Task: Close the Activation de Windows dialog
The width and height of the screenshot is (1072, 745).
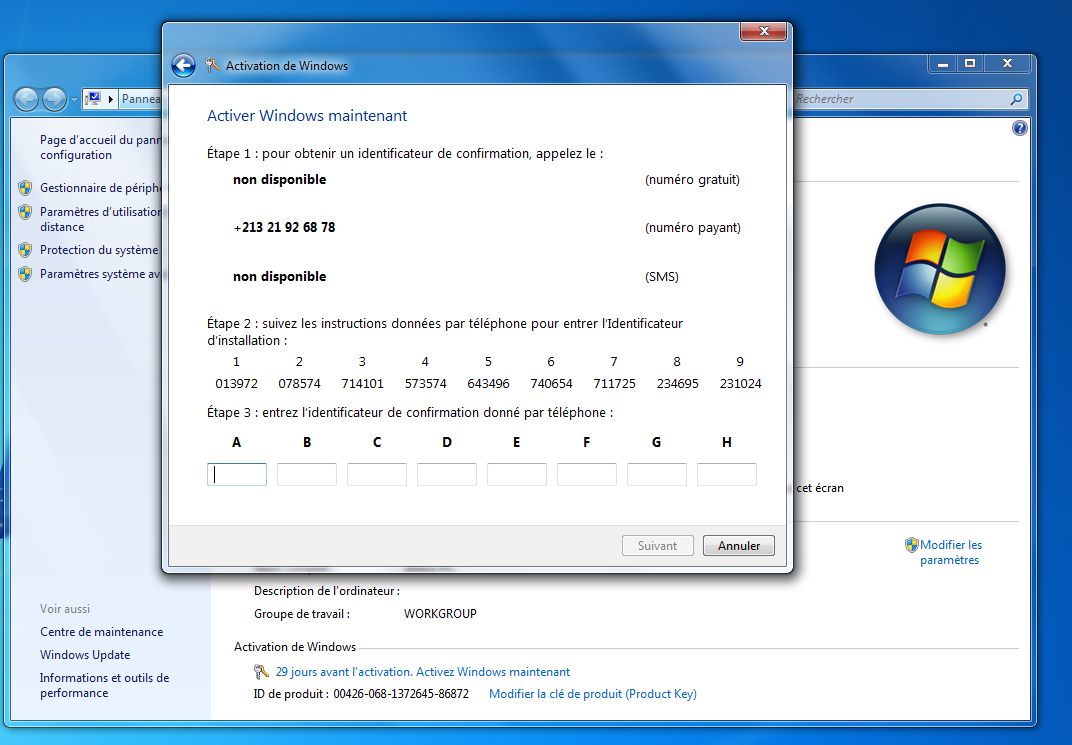Action: coord(764,31)
